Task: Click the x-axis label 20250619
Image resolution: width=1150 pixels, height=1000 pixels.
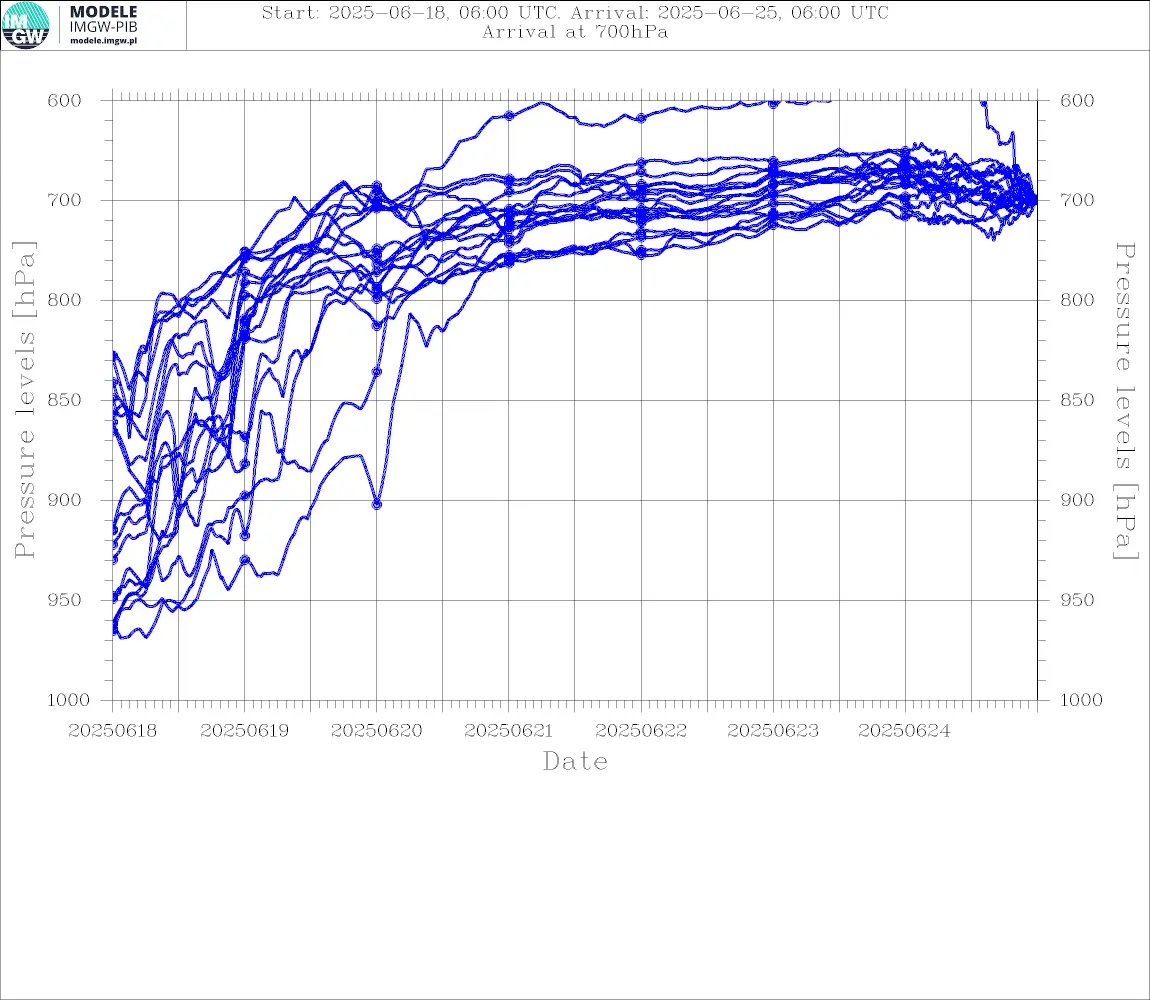Action: (x=244, y=731)
